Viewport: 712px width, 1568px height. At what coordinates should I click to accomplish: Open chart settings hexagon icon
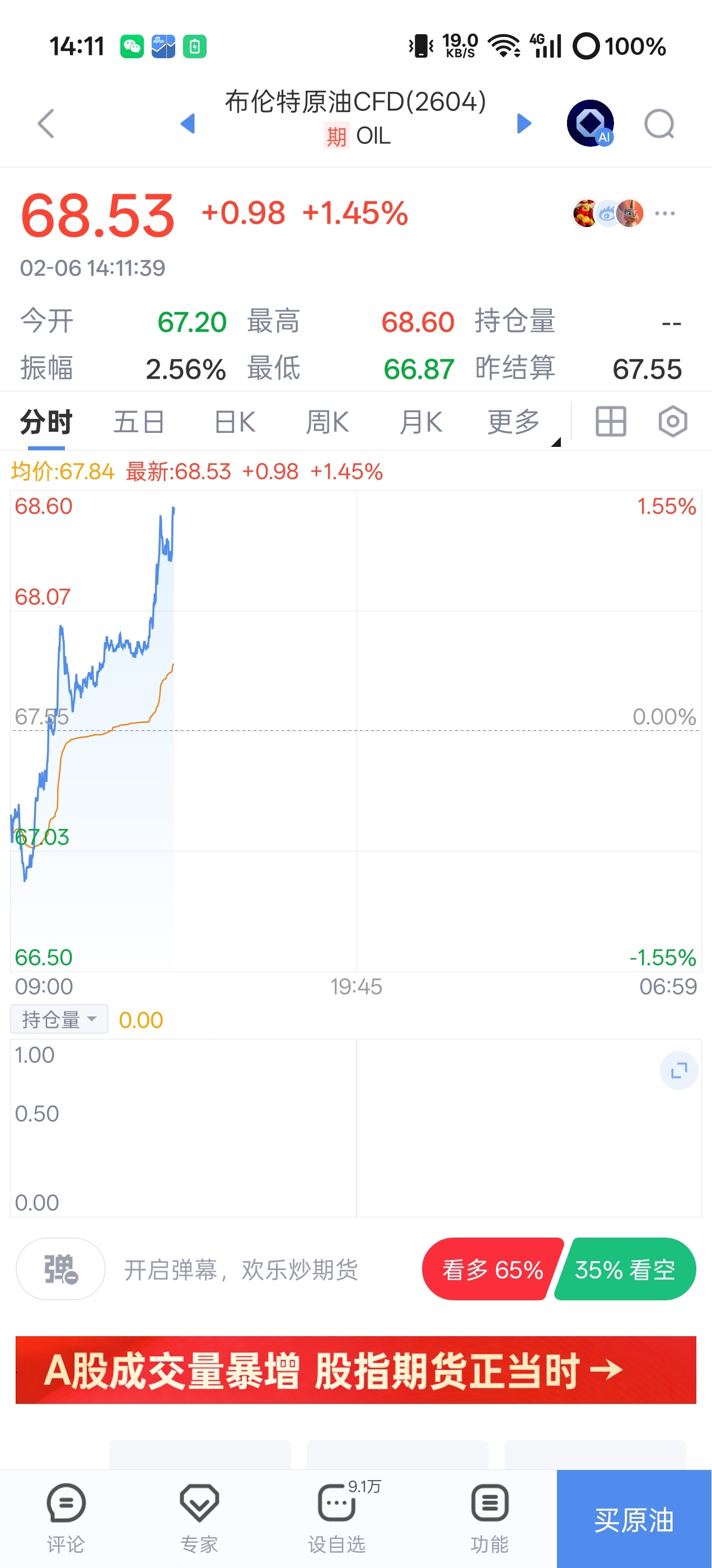point(672,421)
